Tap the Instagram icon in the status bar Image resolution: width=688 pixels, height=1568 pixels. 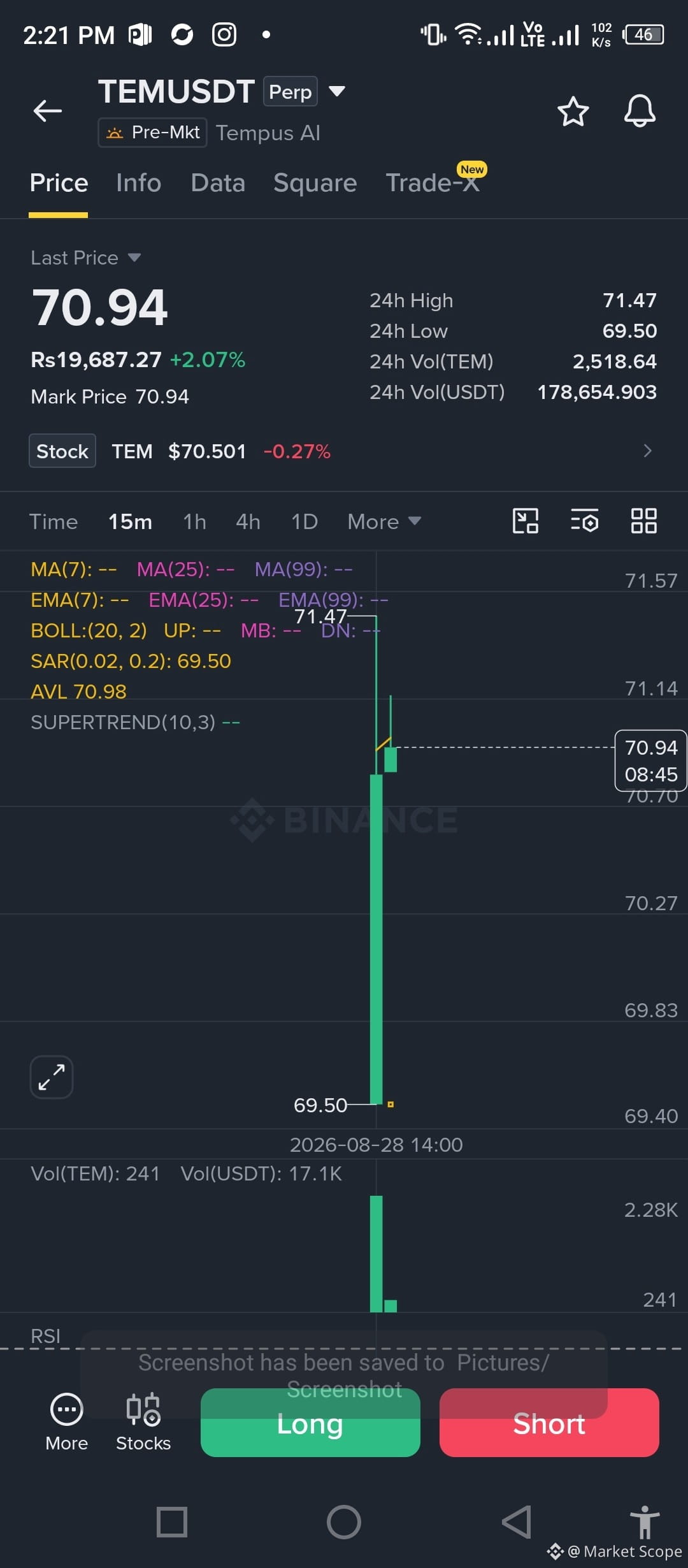[x=224, y=34]
